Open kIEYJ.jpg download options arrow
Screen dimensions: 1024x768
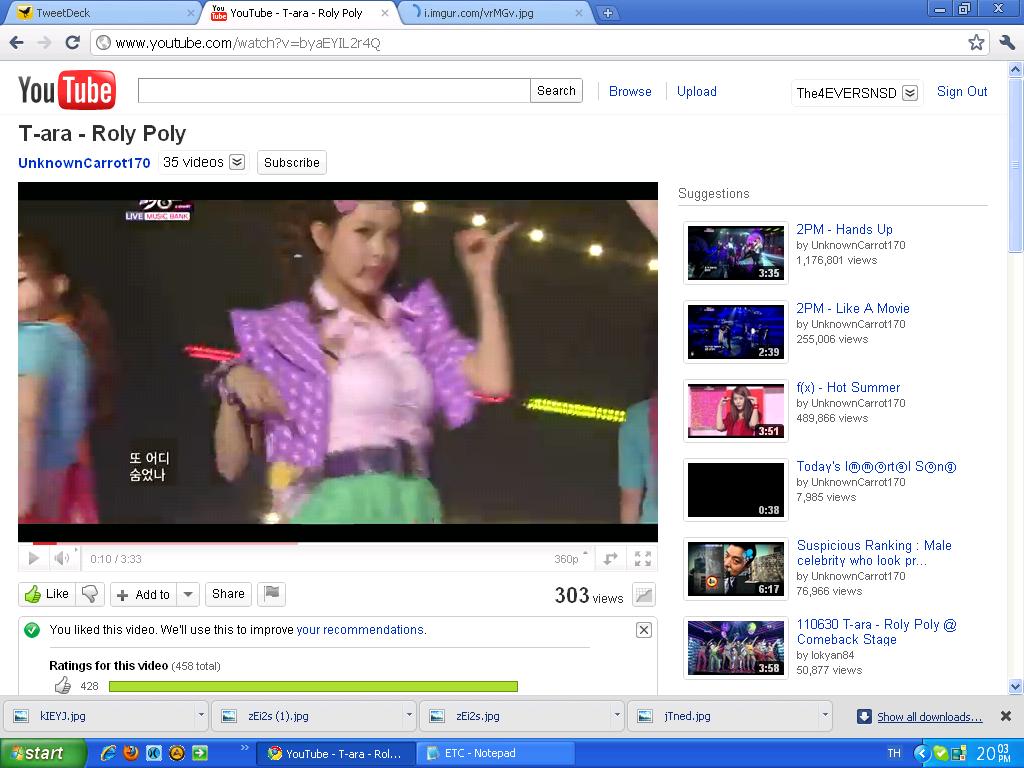200,716
